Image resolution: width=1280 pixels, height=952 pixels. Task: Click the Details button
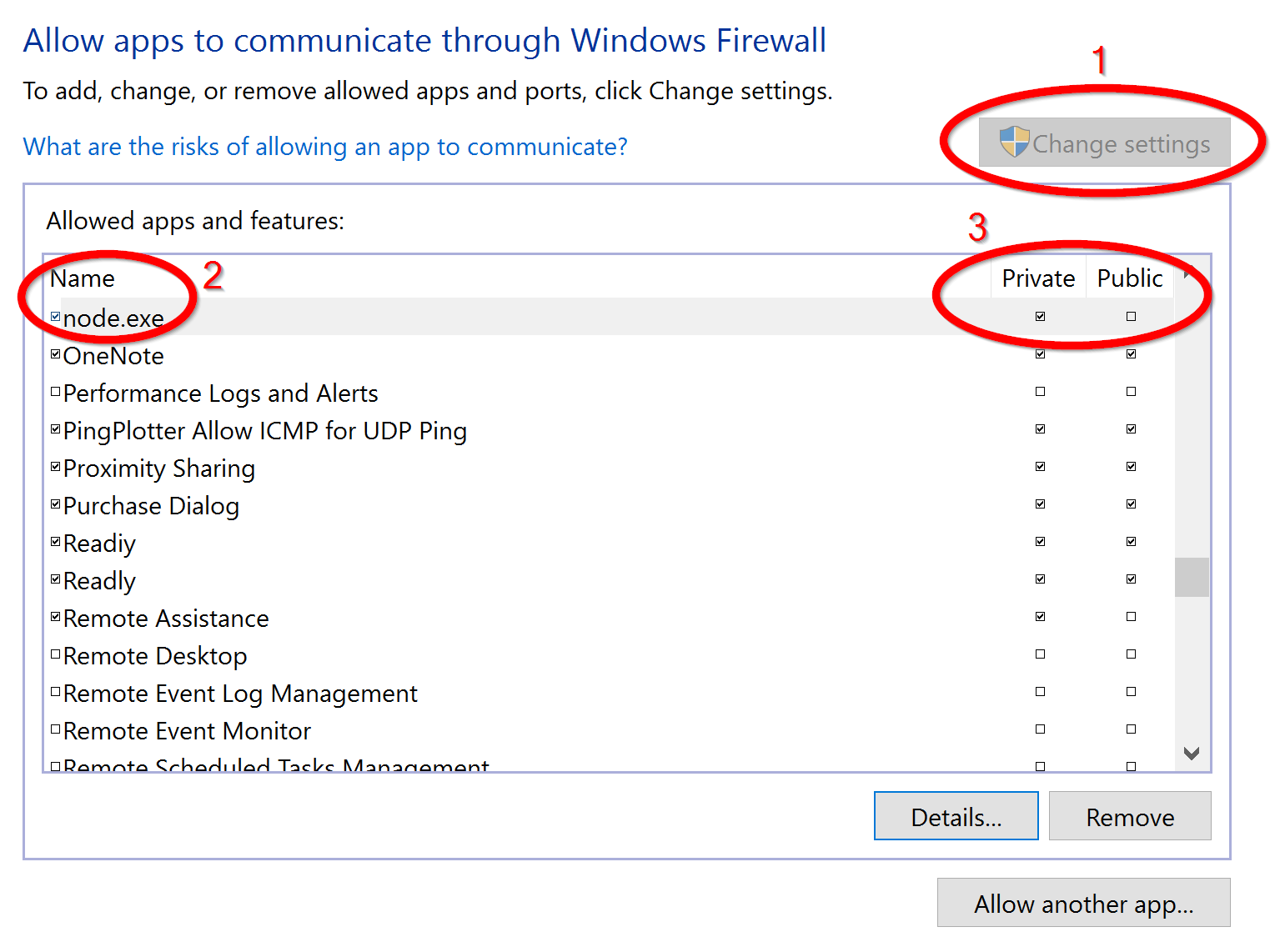point(956,816)
